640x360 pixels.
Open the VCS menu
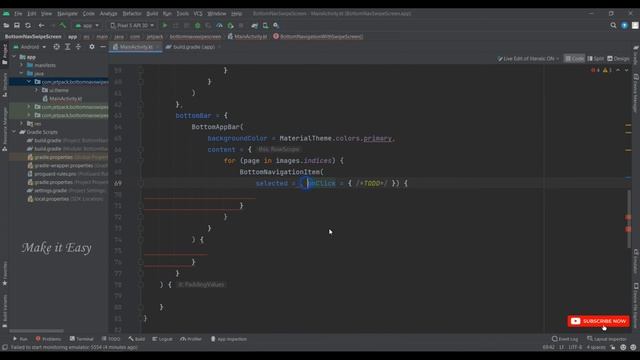198,13
